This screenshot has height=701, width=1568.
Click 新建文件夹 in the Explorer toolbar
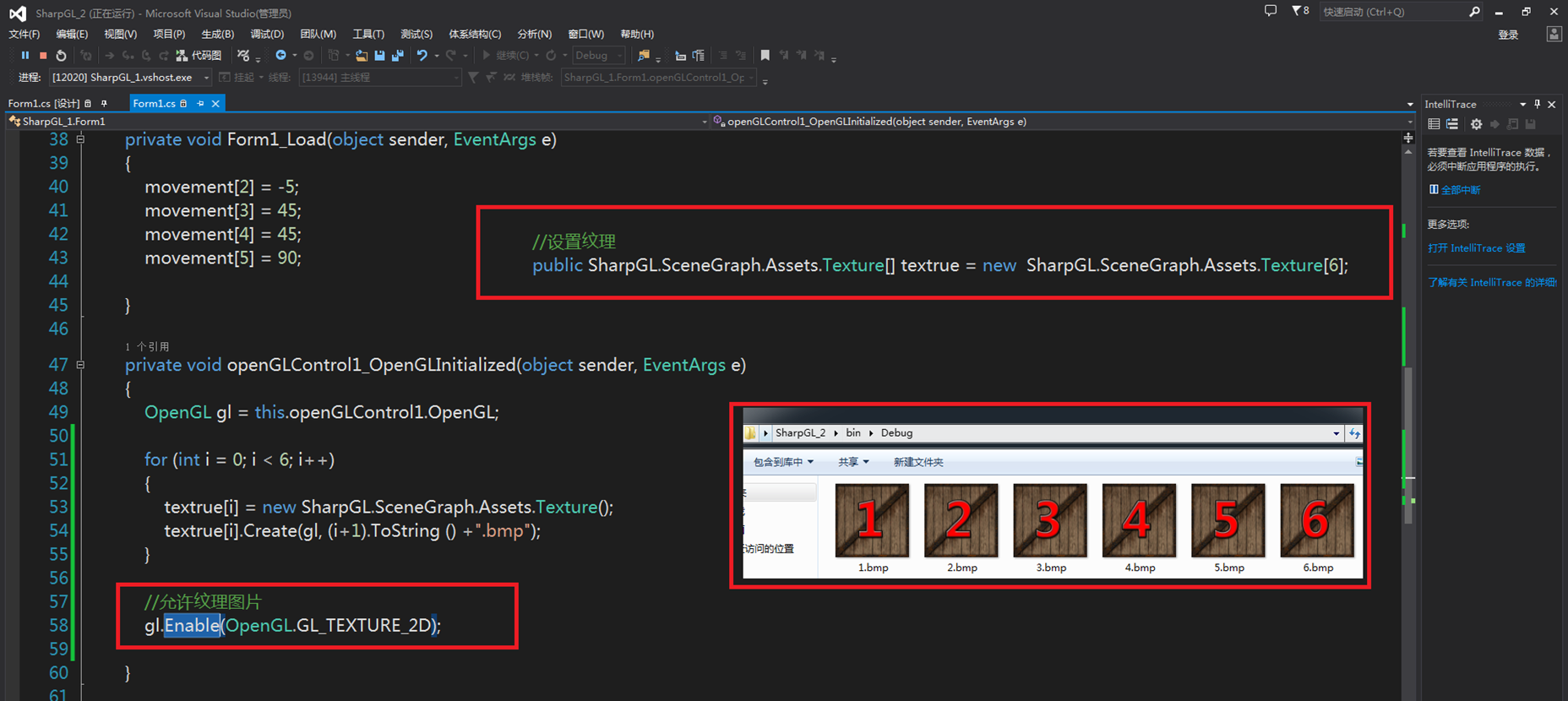pos(918,462)
